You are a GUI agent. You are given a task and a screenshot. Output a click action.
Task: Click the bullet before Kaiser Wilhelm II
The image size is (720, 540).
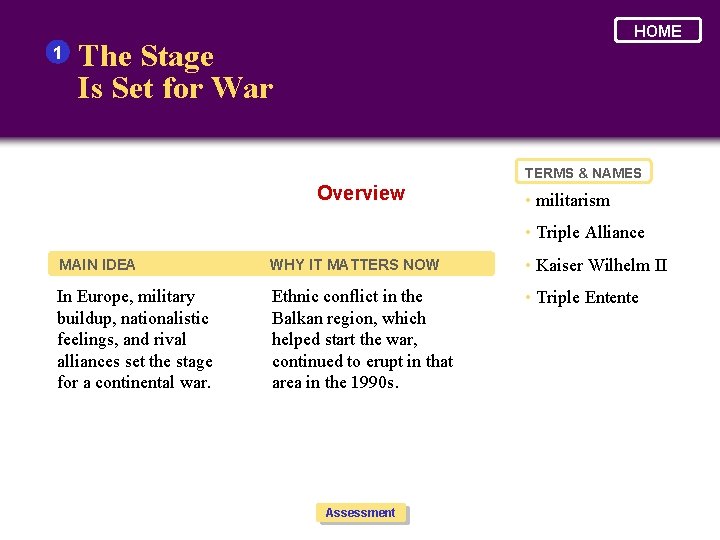click(x=529, y=265)
